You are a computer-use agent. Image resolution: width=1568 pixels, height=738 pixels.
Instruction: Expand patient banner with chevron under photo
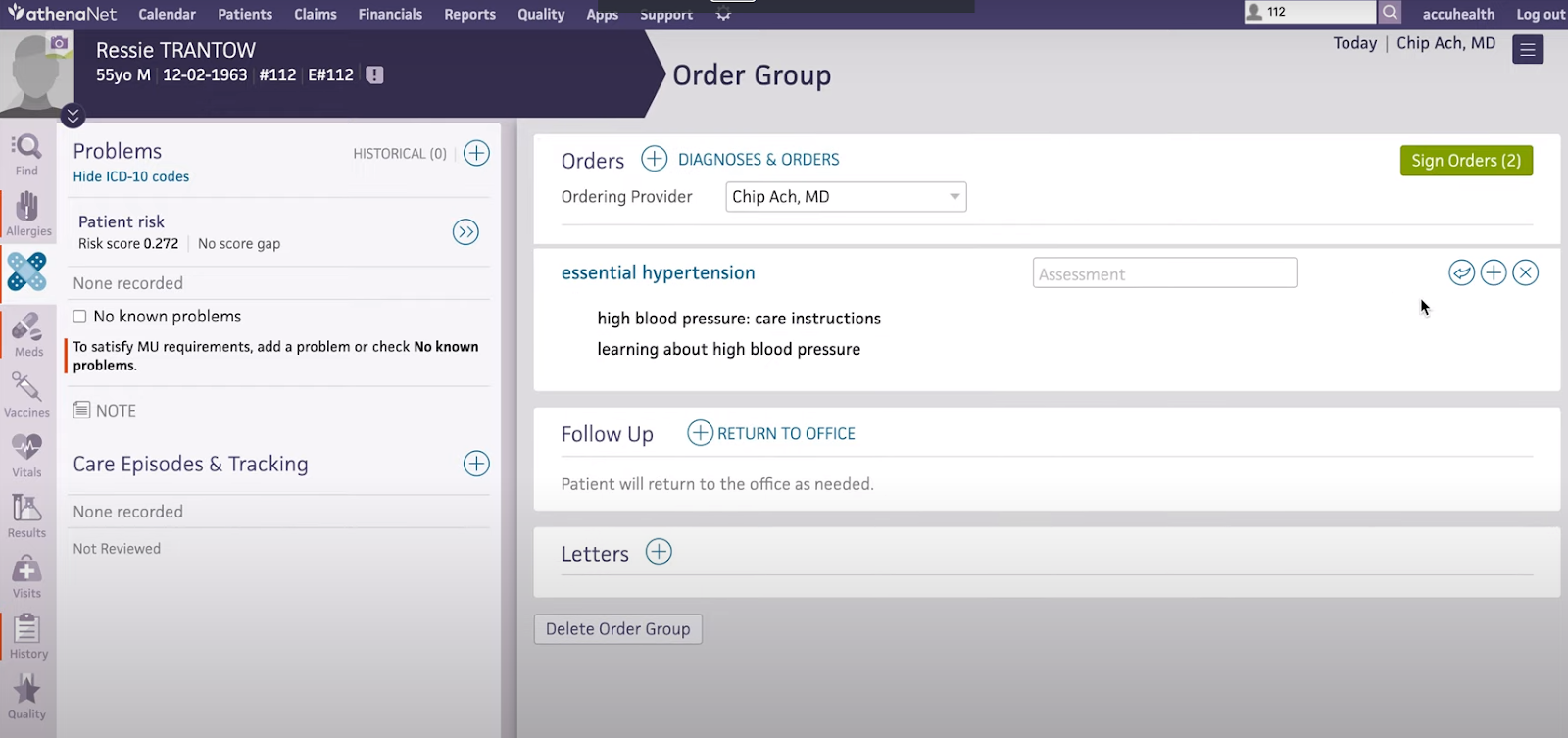click(73, 116)
